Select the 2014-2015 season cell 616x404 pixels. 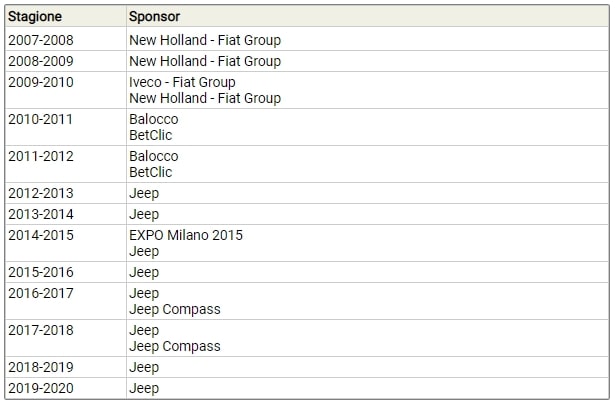click(66, 243)
